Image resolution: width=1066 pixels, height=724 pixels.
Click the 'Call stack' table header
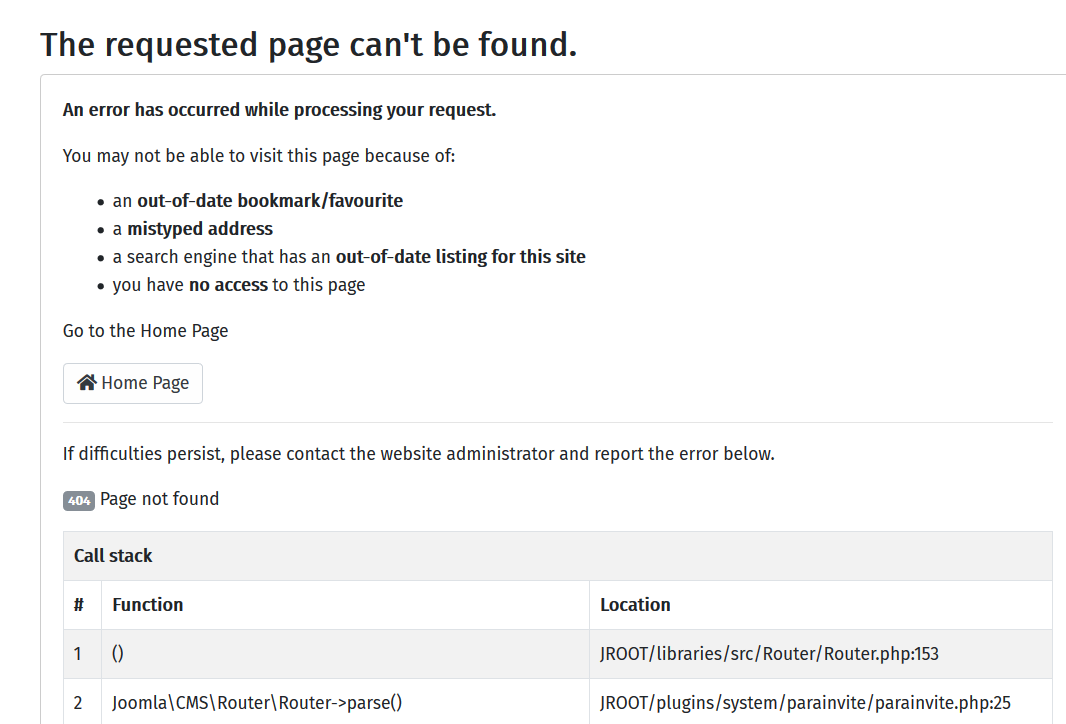coord(557,556)
